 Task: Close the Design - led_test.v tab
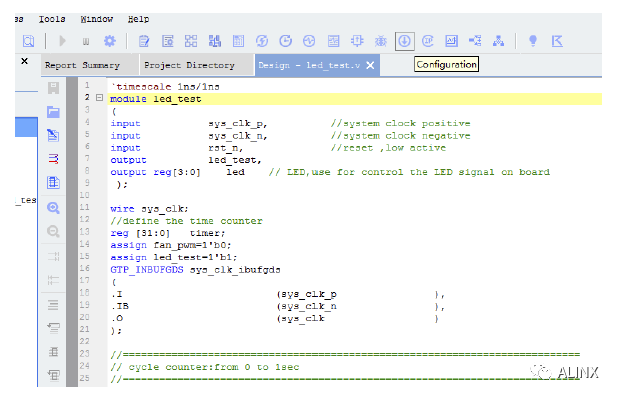click(370, 65)
